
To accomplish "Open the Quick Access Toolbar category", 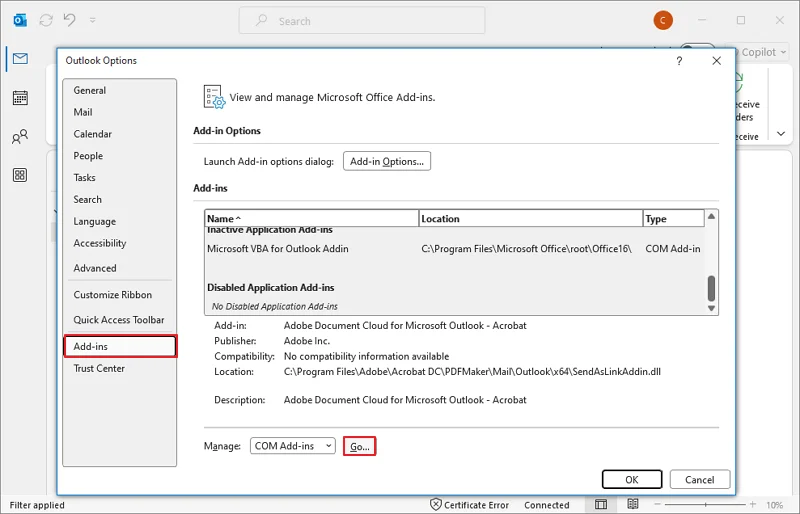I will tap(120, 320).
